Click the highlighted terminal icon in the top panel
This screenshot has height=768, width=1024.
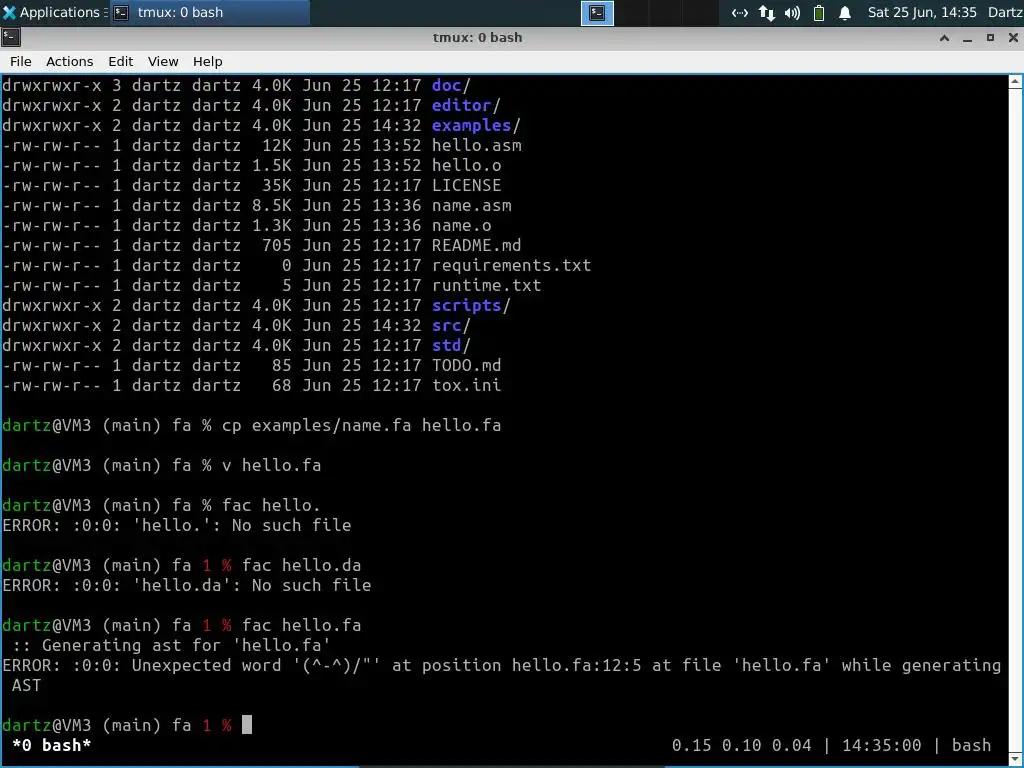point(597,13)
